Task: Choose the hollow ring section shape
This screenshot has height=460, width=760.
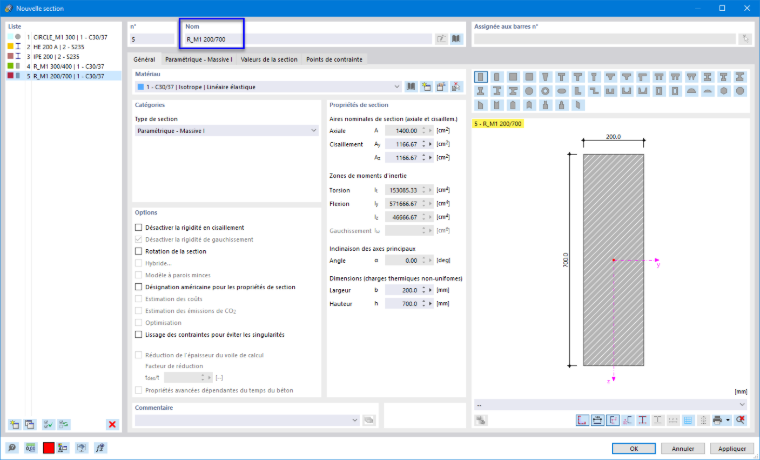Action: point(545,91)
